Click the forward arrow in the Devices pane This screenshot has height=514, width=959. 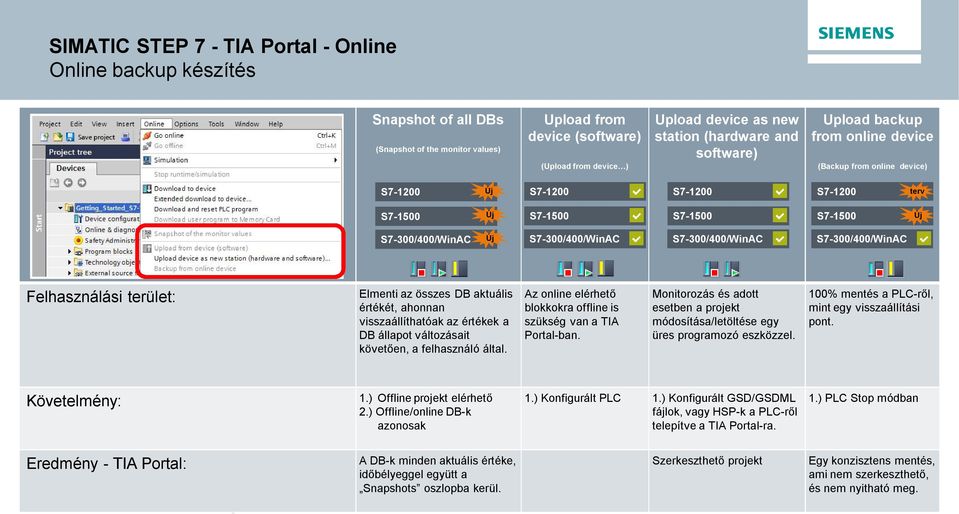click(x=81, y=182)
